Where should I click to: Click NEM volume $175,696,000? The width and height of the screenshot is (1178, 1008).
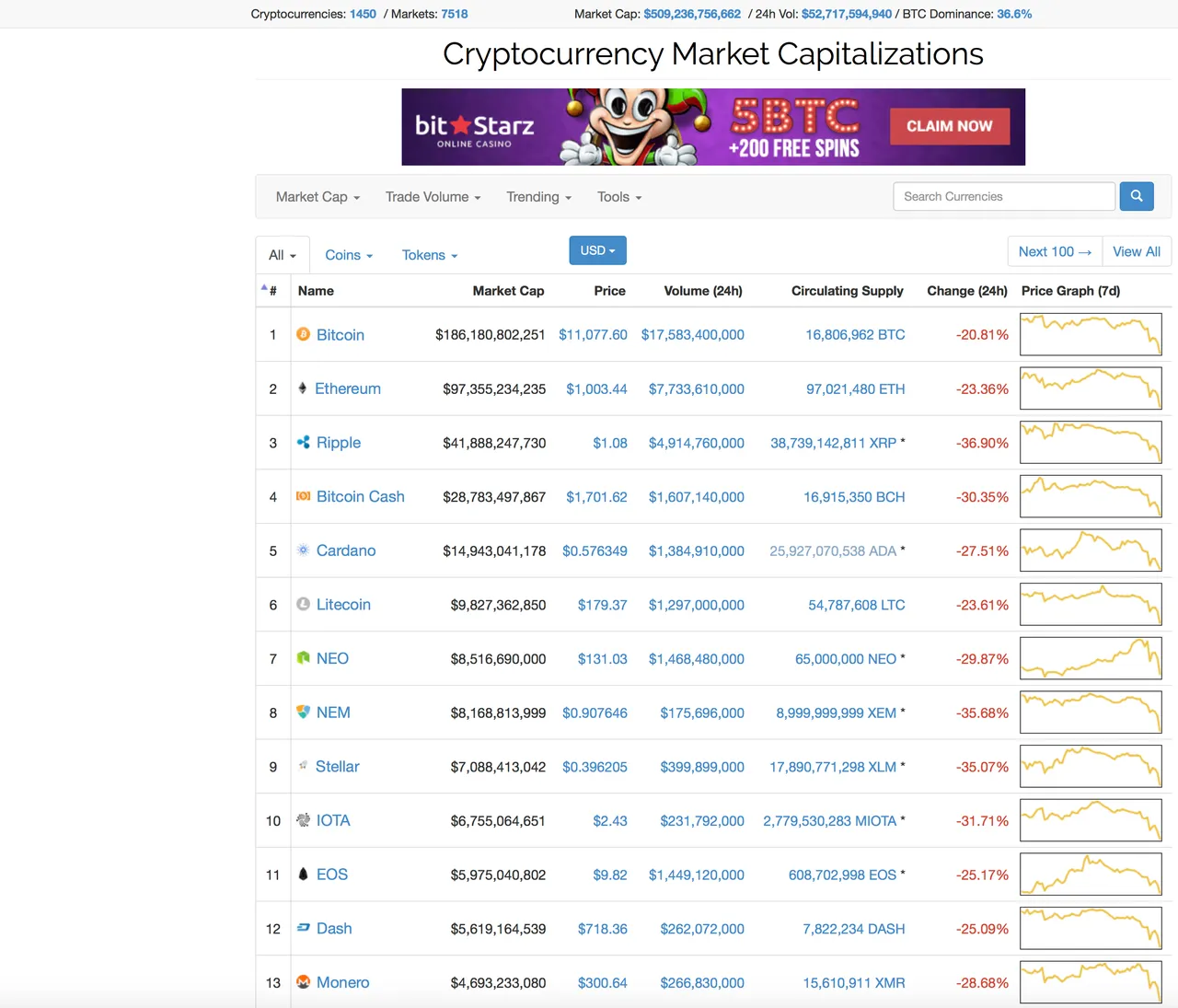coord(702,713)
